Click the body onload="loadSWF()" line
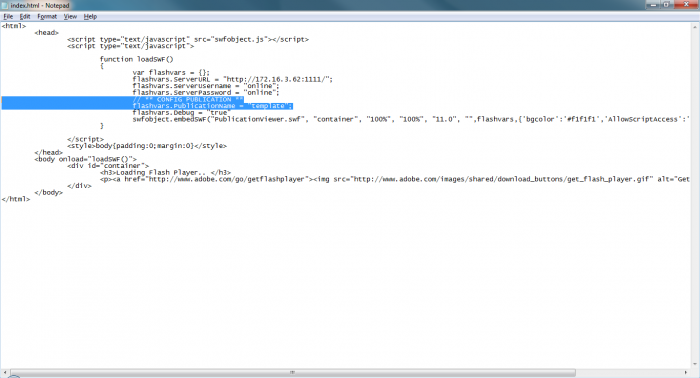The height and width of the screenshot is (378, 700). pyautogui.click(x=86, y=159)
